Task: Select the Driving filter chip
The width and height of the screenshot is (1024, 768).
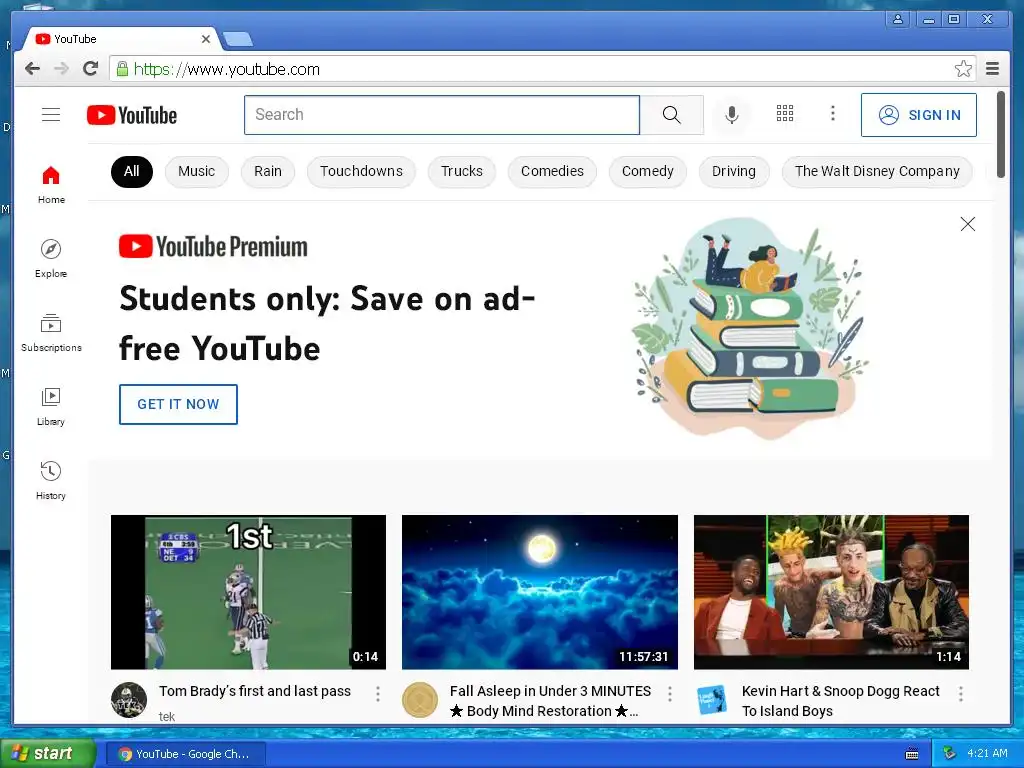Action: (734, 172)
